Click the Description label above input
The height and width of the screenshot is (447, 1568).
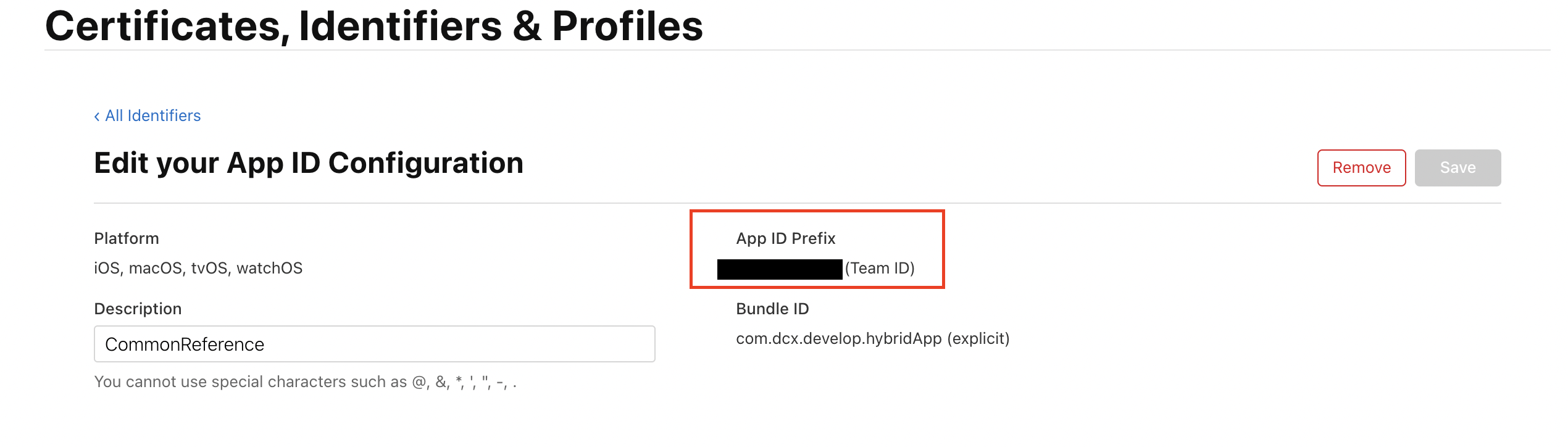138,309
